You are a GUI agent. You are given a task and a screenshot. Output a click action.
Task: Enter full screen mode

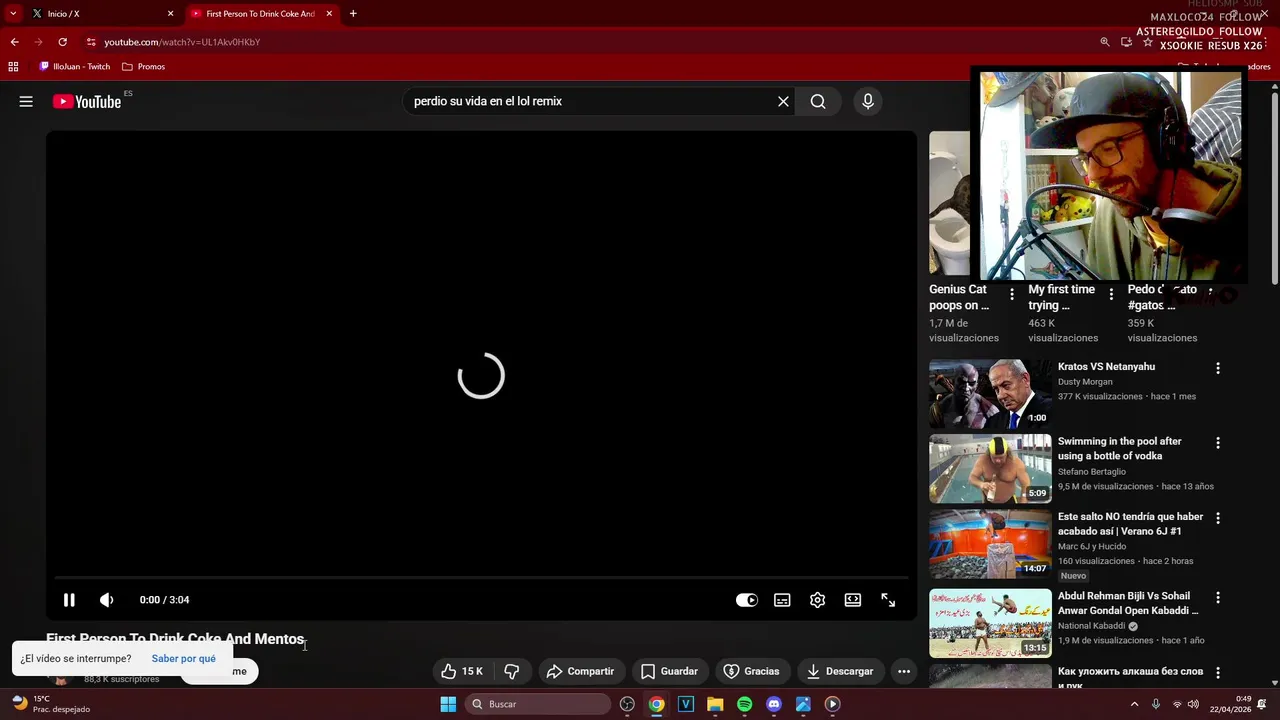888,600
